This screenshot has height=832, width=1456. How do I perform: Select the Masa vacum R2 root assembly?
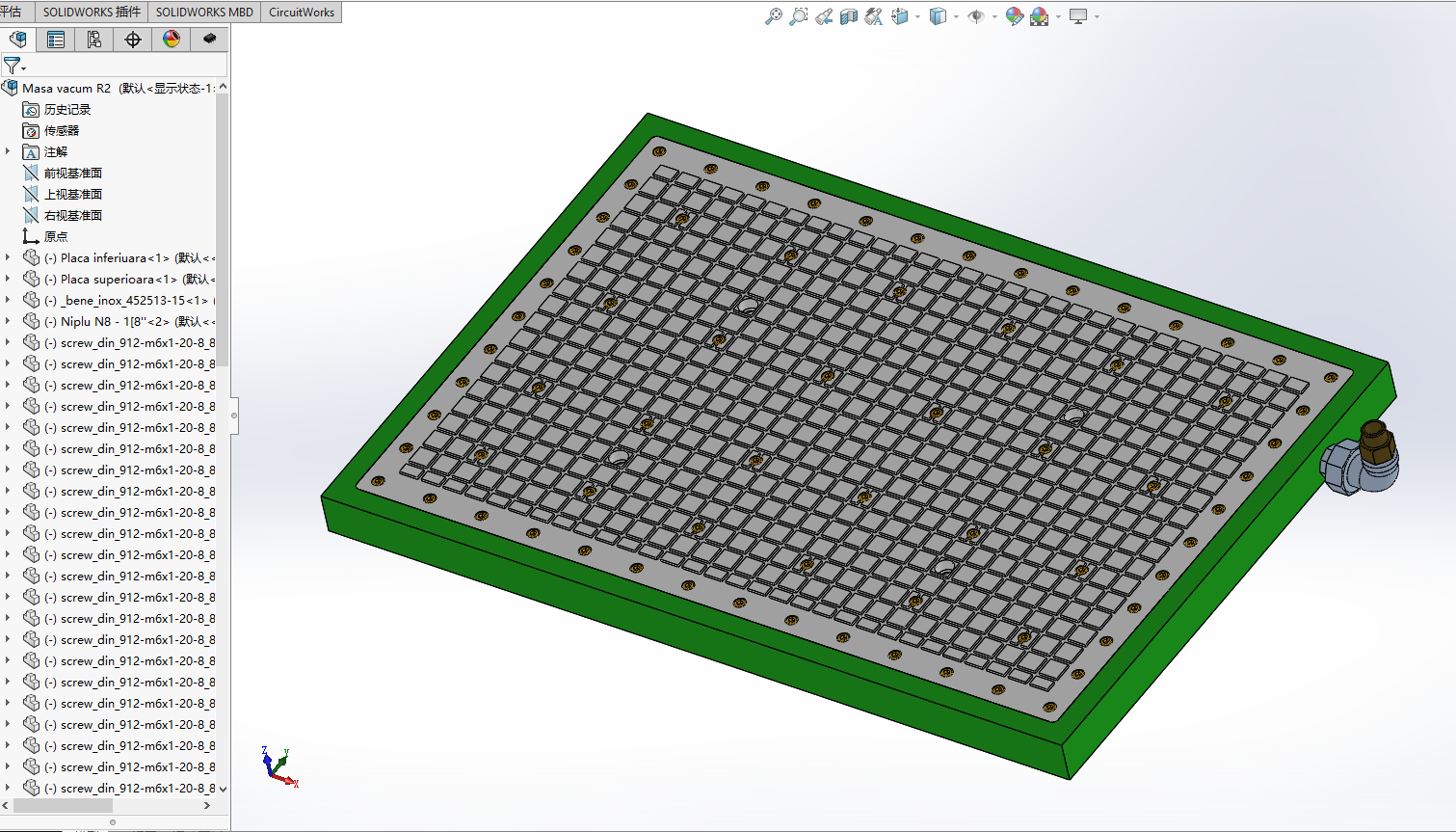coord(110,88)
